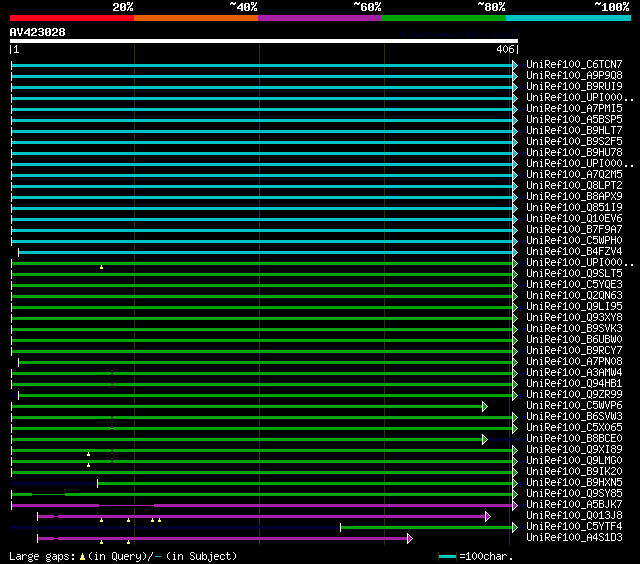Select the UniRef100_B9HXN5 hit label

(574, 483)
